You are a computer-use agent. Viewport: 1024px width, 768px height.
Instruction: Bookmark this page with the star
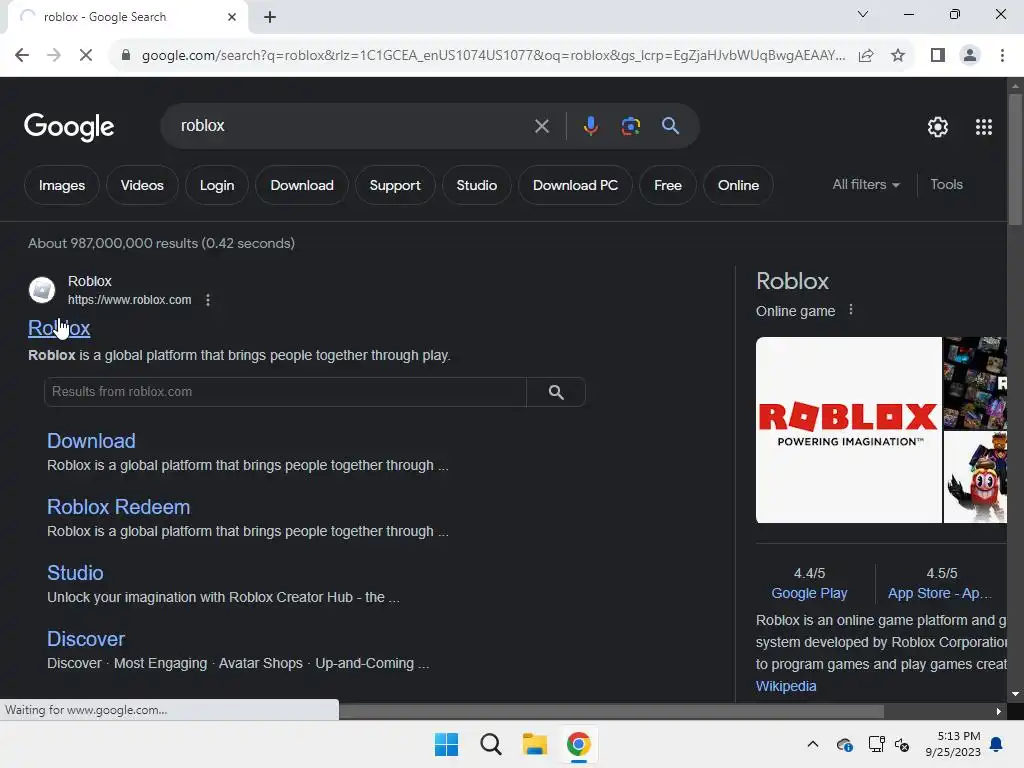click(x=898, y=56)
